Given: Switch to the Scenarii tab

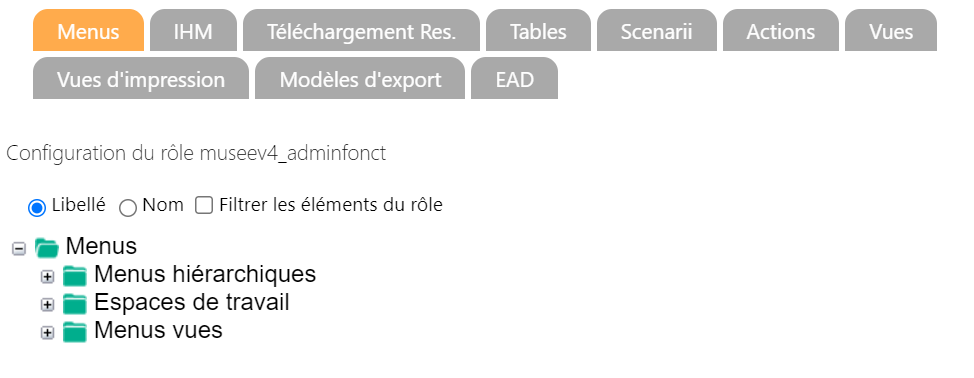Looking at the screenshot, I should (x=657, y=30).
